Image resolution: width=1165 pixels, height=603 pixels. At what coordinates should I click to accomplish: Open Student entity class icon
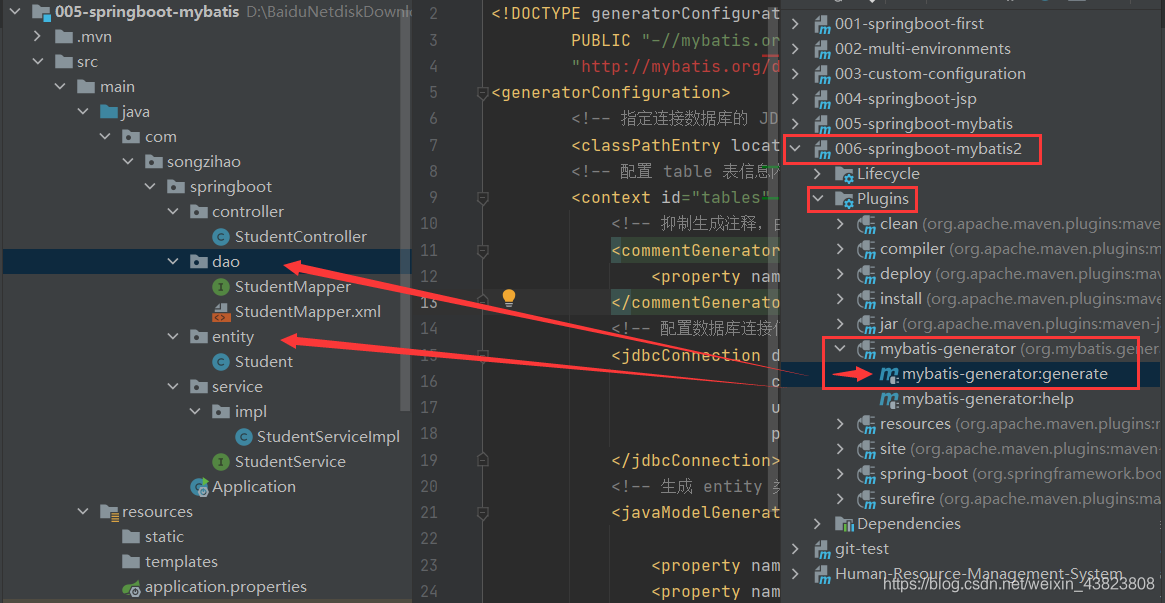pyautogui.click(x=221, y=362)
